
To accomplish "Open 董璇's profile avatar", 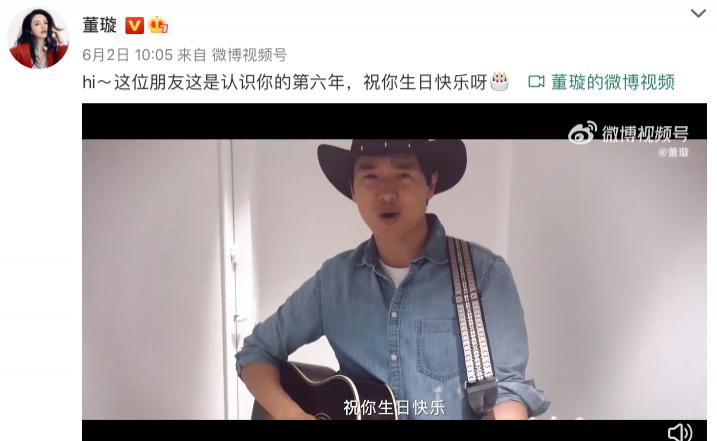I will tap(38, 38).
